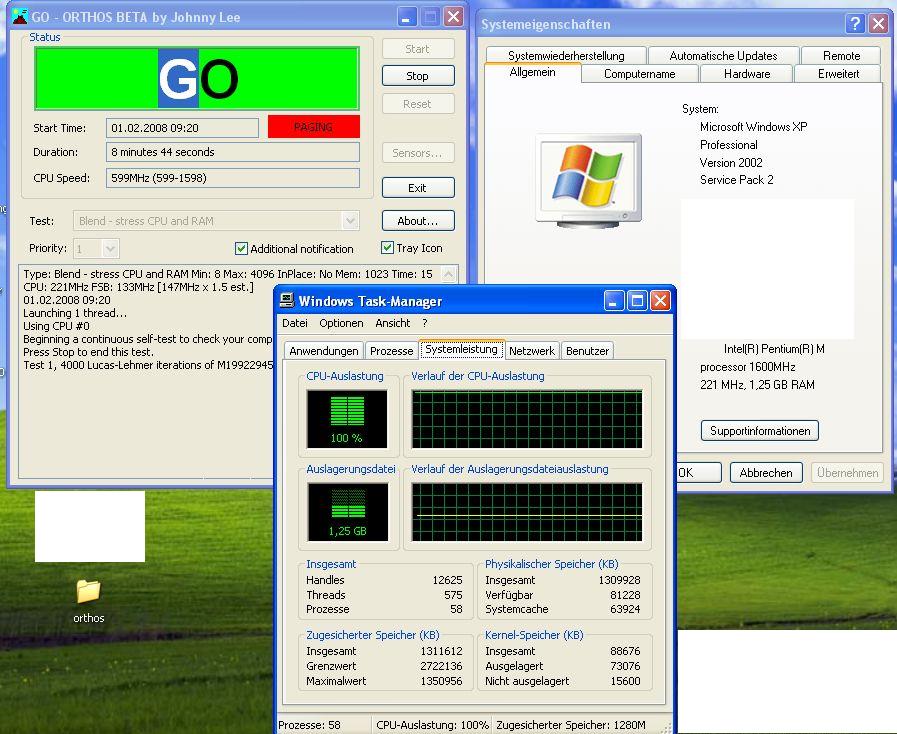
Task: Switch to Prozesse tab
Action: 391,351
